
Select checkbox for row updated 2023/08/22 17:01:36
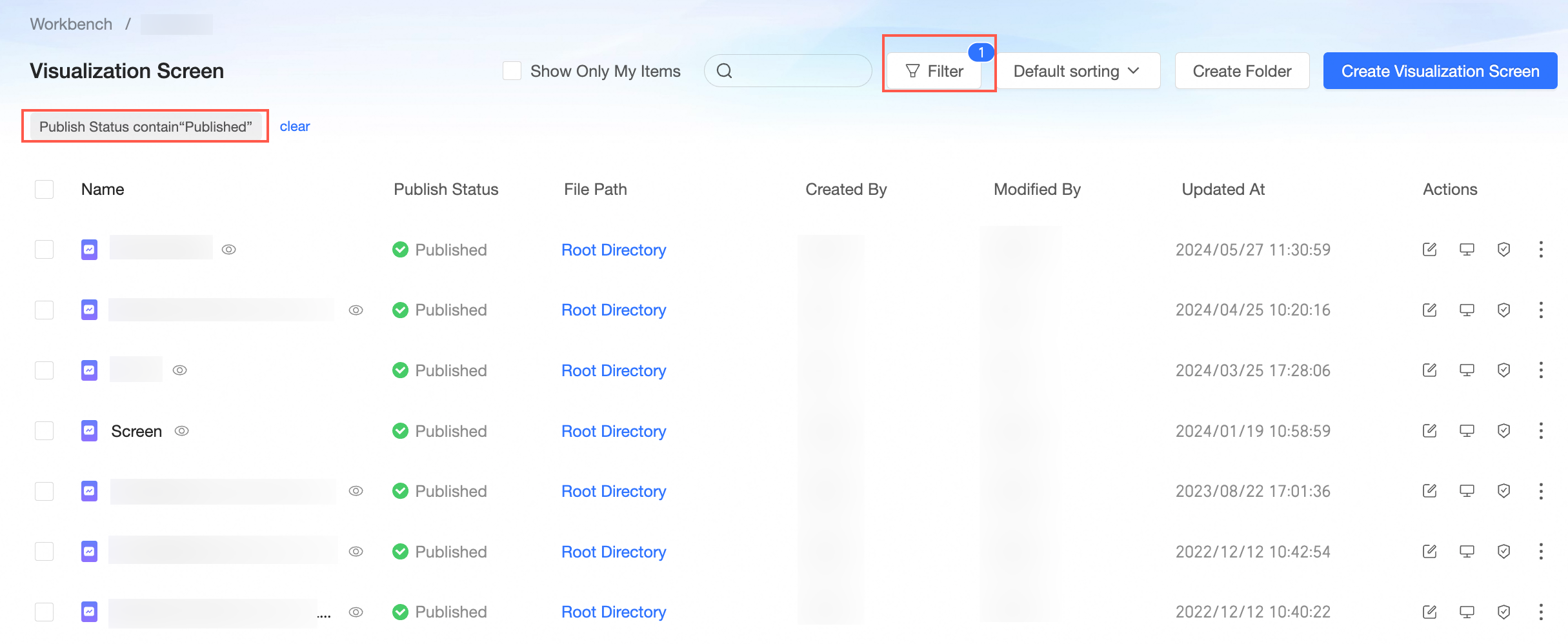pyautogui.click(x=44, y=491)
